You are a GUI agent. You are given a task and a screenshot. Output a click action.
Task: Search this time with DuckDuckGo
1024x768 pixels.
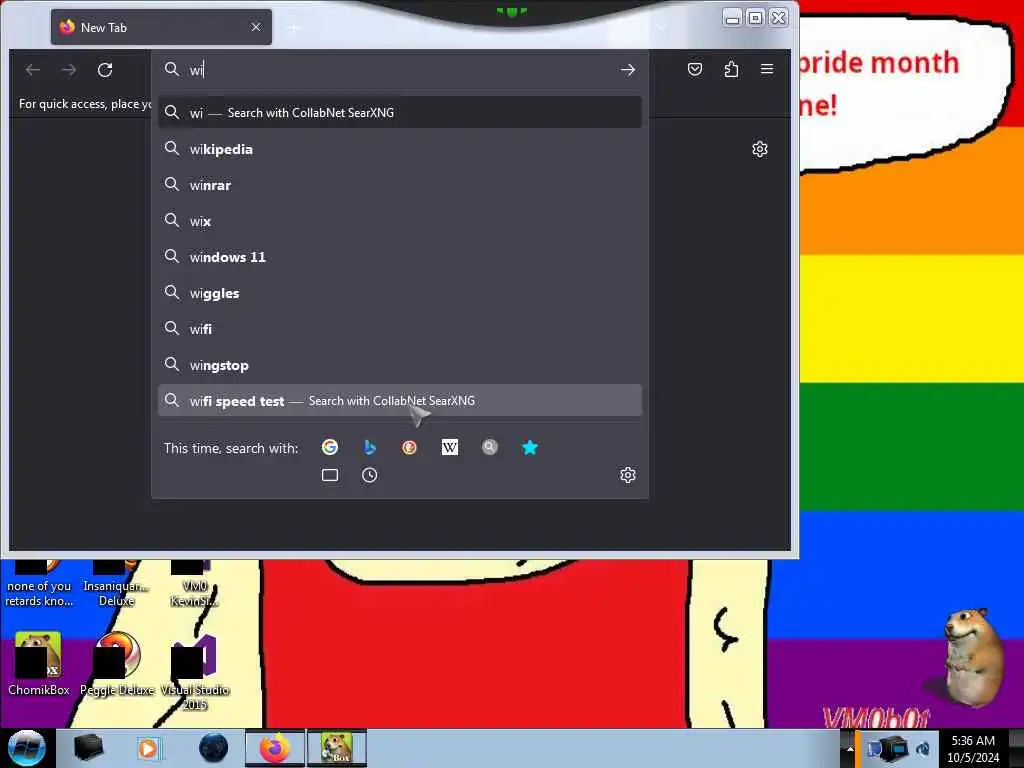pos(409,447)
